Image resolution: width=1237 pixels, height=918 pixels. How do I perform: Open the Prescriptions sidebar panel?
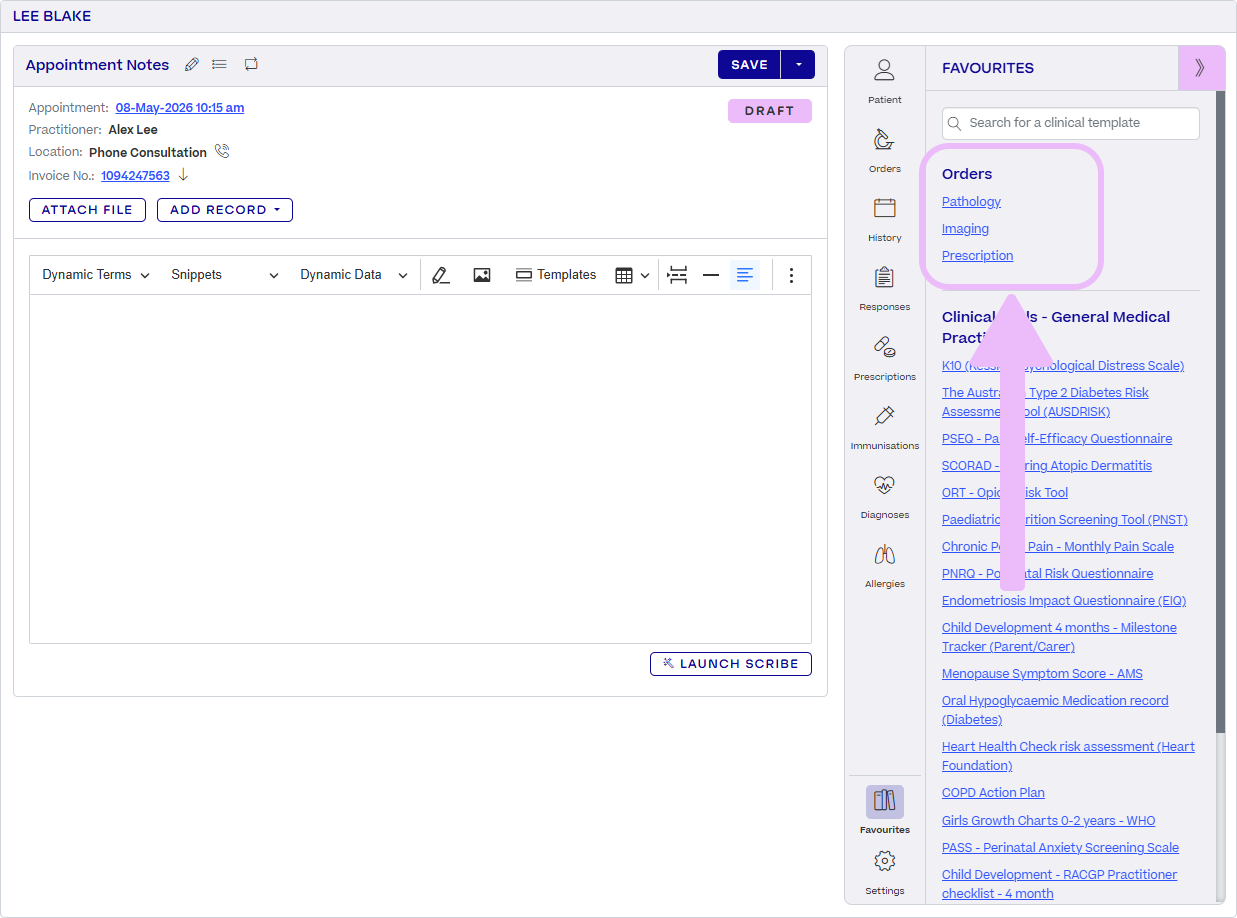884,358
